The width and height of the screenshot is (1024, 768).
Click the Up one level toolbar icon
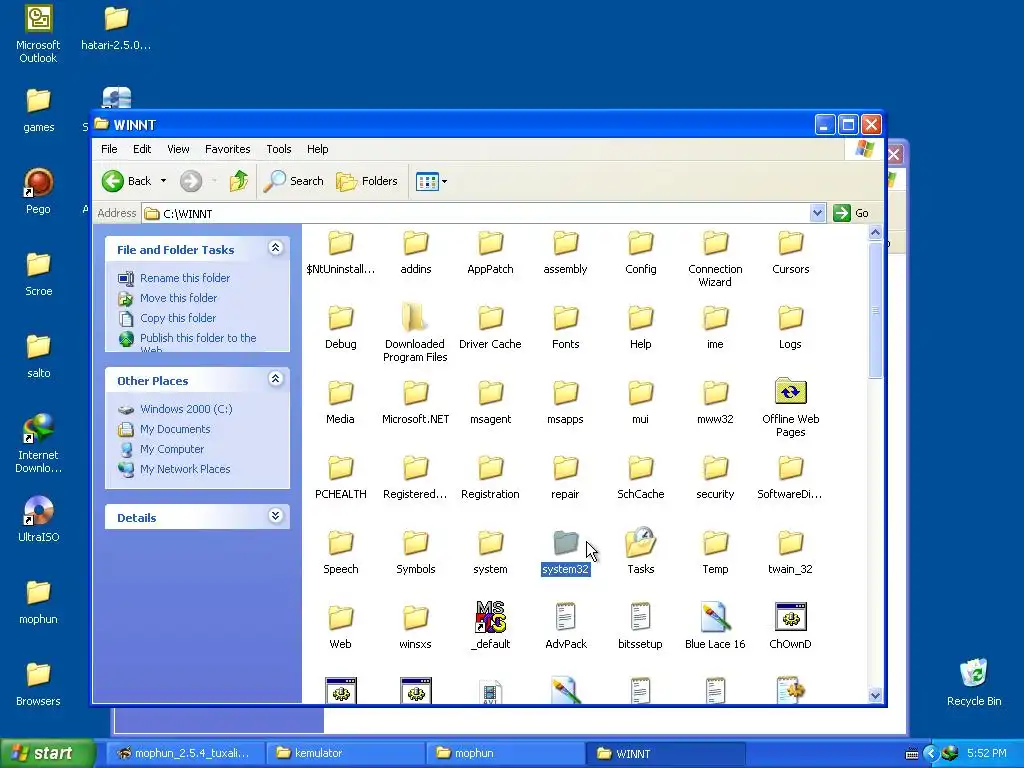point(239,181)
